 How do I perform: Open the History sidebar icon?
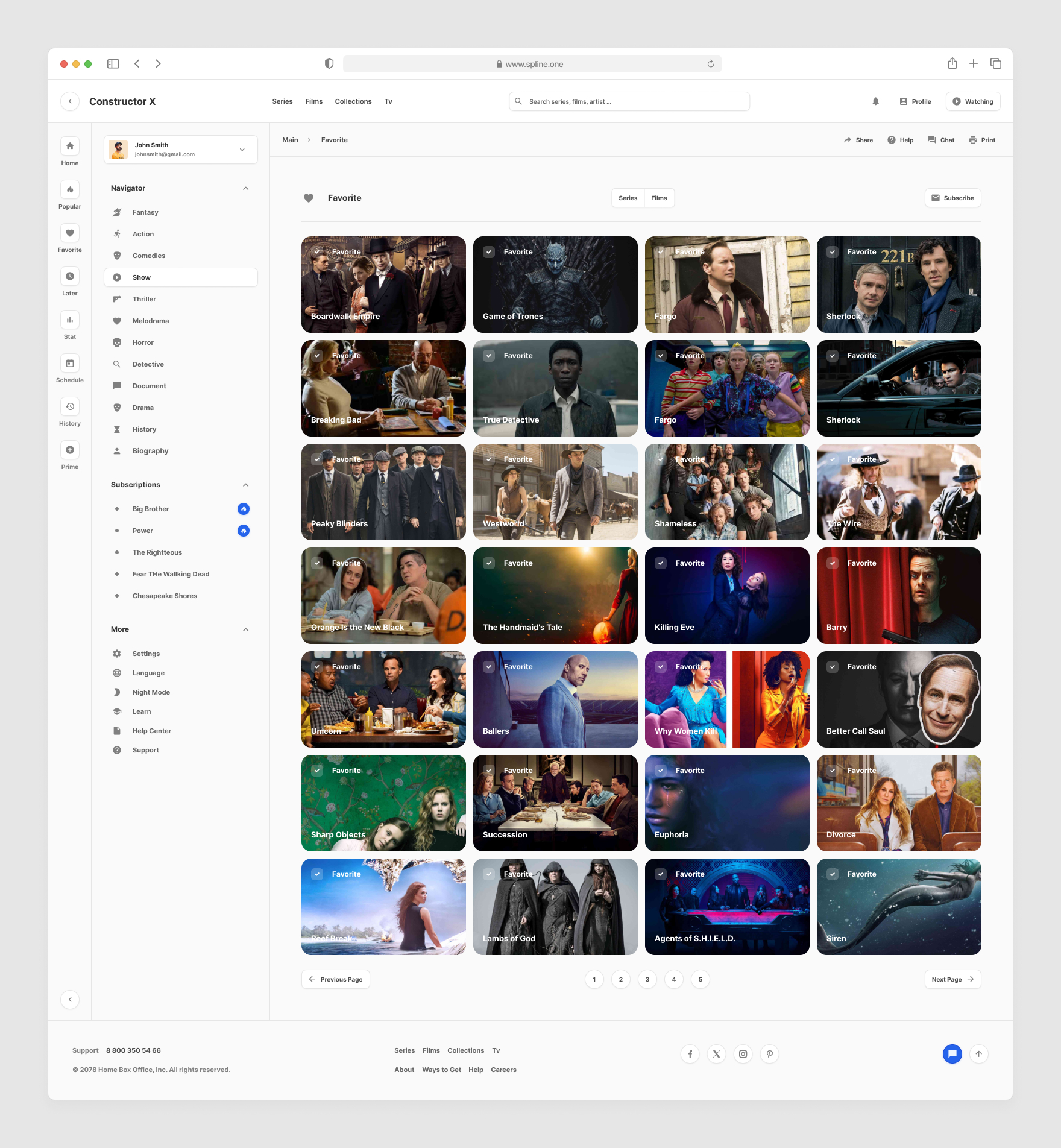tap(70, 406)
